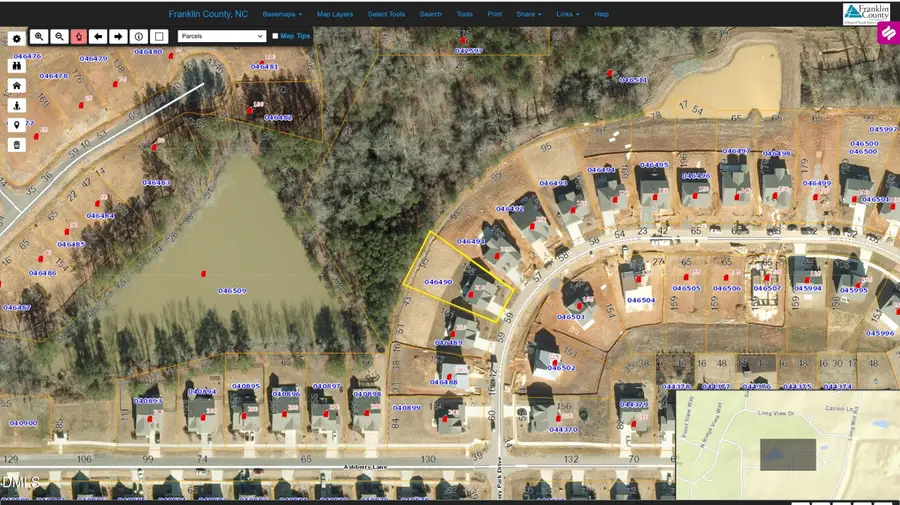Click the trash clear graphics icon

click(x=17, y=145)
